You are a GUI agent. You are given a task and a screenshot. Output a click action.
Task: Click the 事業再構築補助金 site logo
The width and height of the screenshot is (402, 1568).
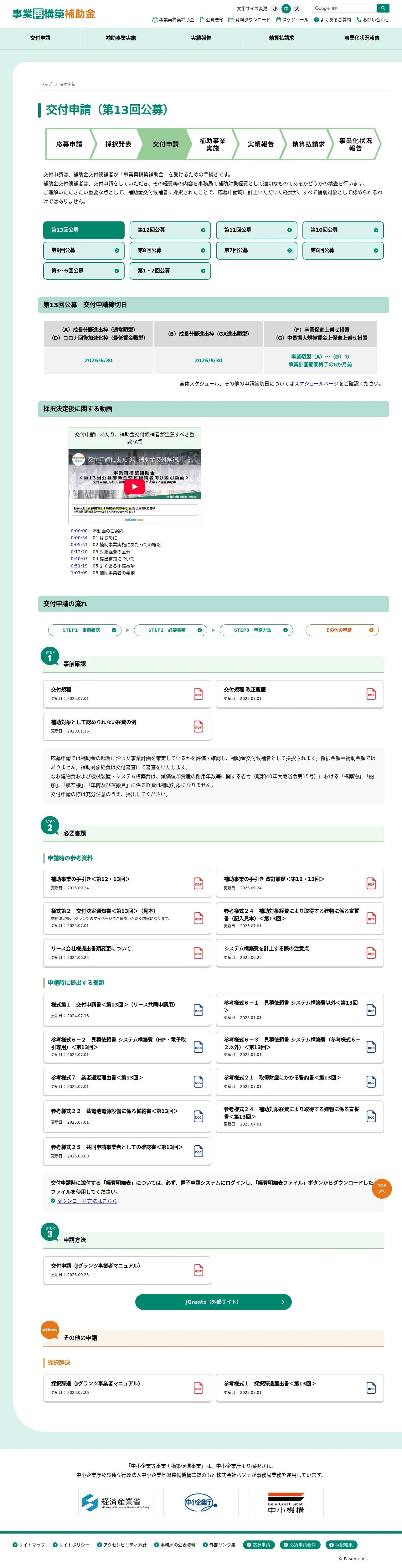pos(54,13)
